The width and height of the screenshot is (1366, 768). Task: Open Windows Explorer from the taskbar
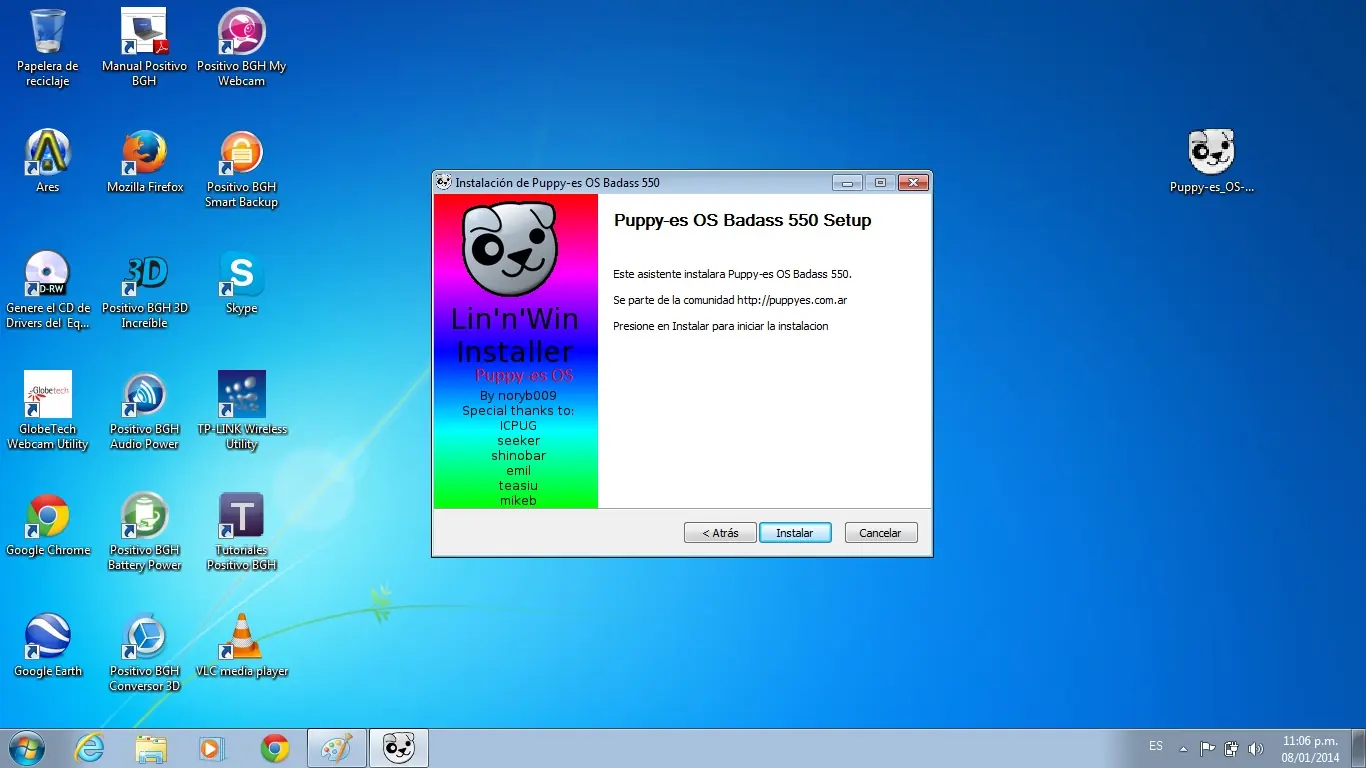(x=151, y=748)
